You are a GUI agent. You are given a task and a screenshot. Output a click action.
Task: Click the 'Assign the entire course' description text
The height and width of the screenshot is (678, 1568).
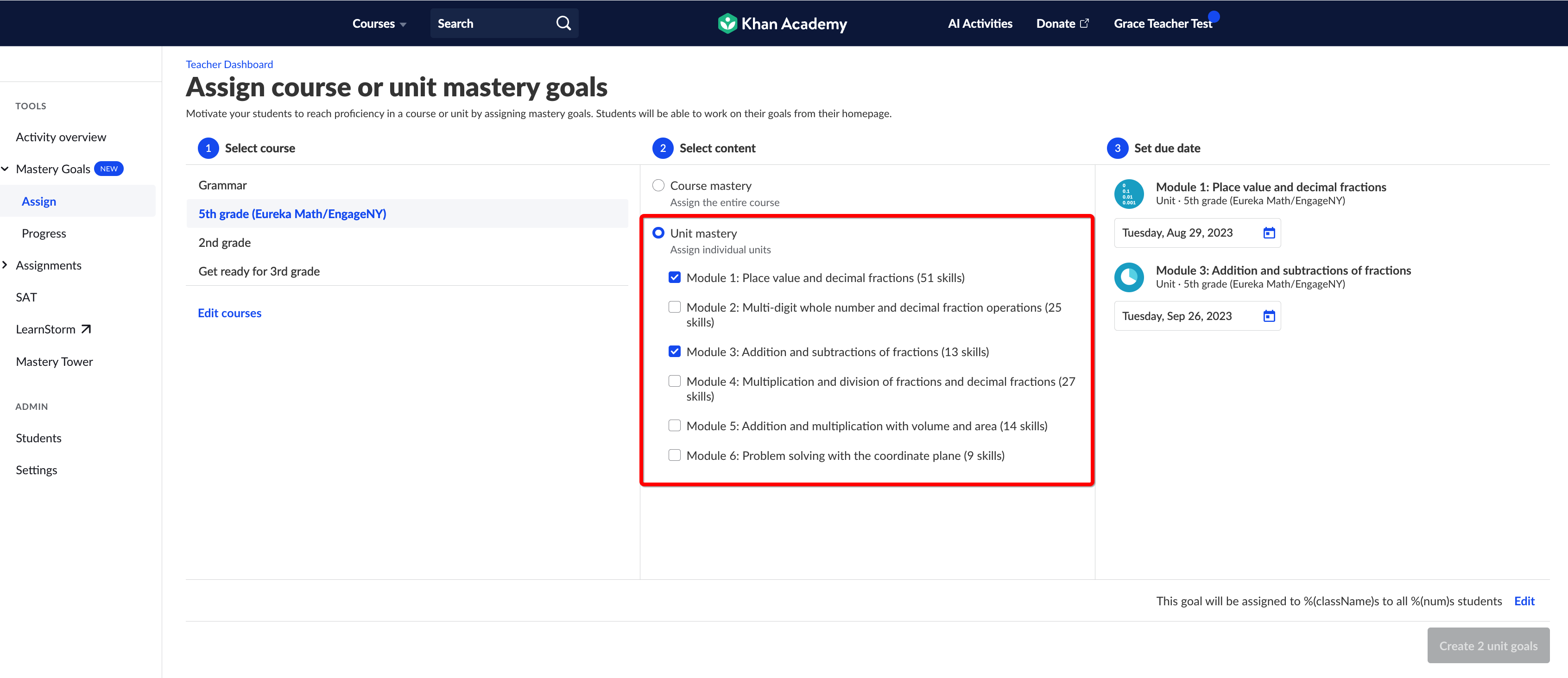pos(724,203)
